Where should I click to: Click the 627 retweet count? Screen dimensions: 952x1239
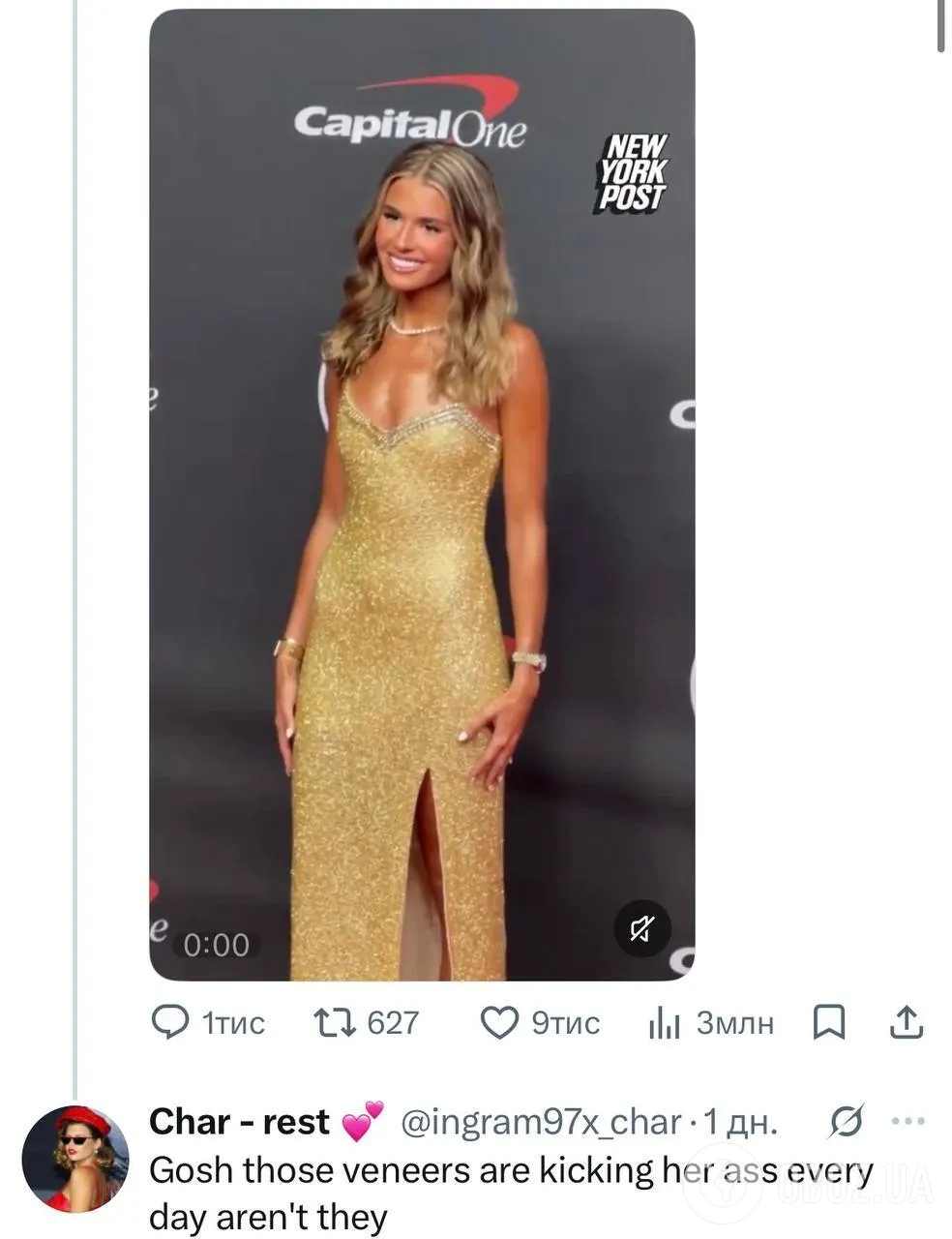coord(394,1022)
